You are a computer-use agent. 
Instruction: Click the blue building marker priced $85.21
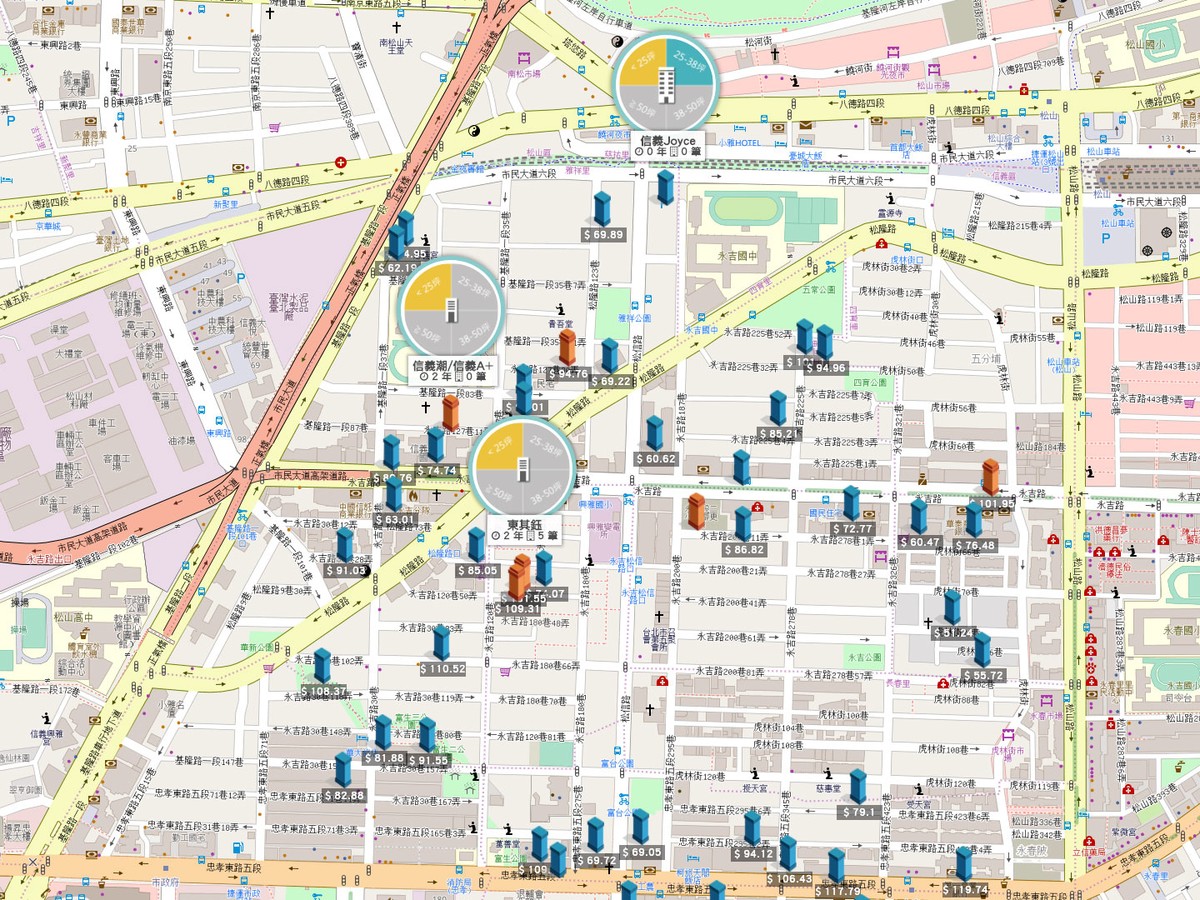pyautogui.click(x=778, y=409)
